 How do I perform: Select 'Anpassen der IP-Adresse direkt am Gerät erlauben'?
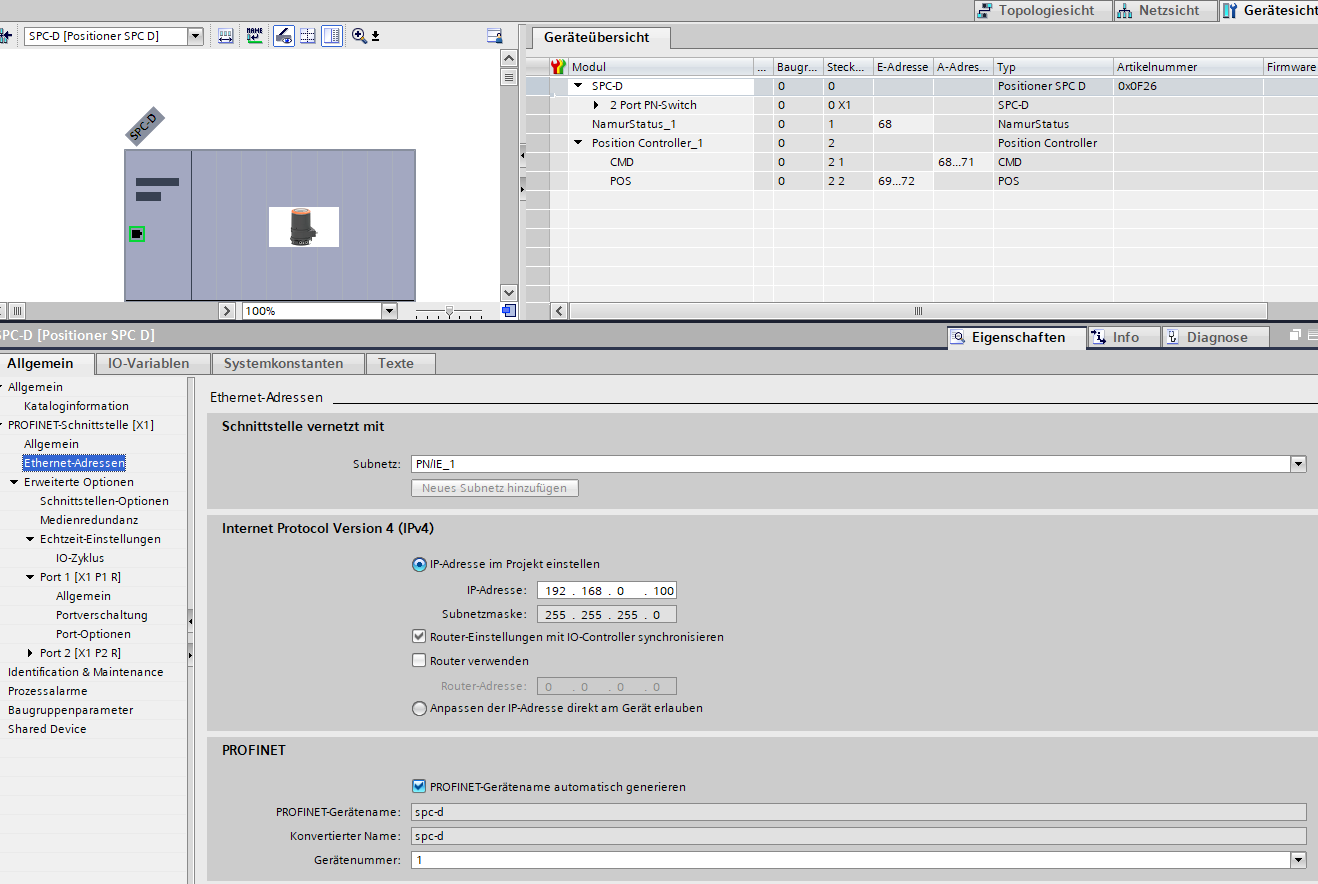419,708
